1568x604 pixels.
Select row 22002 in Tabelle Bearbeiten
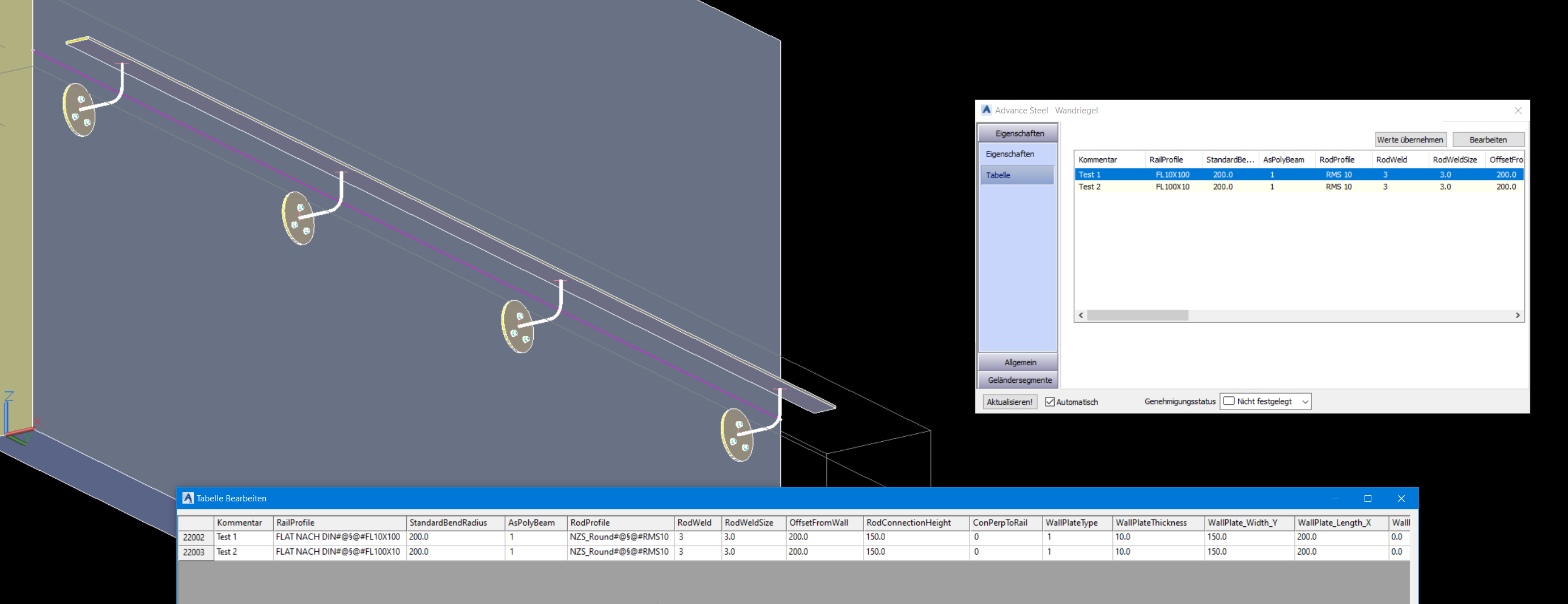click(195, 537)
